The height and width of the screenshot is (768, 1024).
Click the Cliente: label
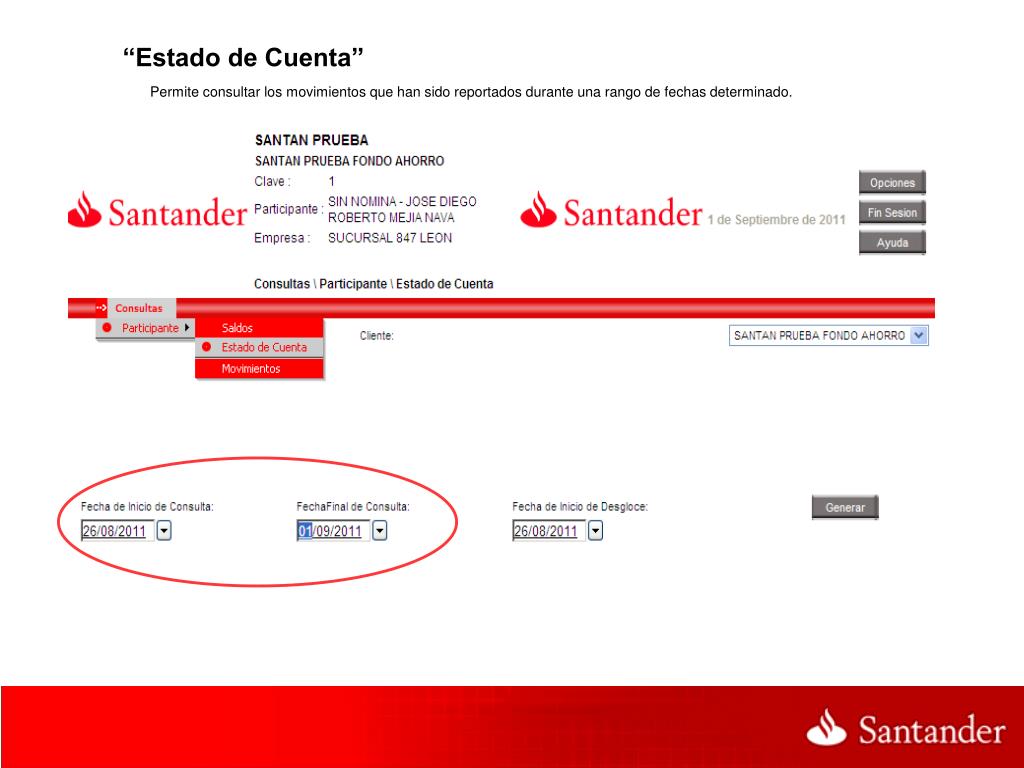point(377,336)
